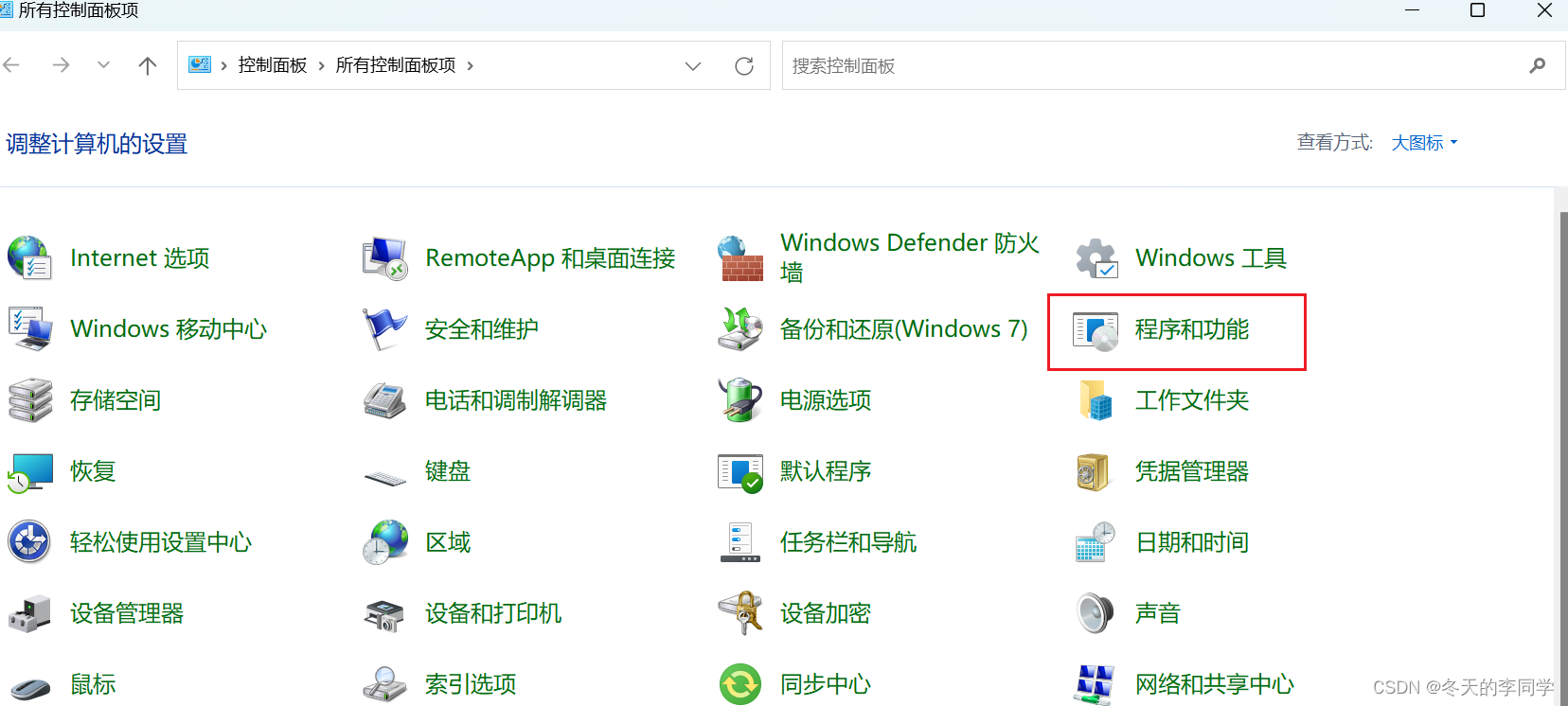Open the 键盘 keyboard icon
The height and width of the screenshot is (706, 1568).
tap(384, 477)
